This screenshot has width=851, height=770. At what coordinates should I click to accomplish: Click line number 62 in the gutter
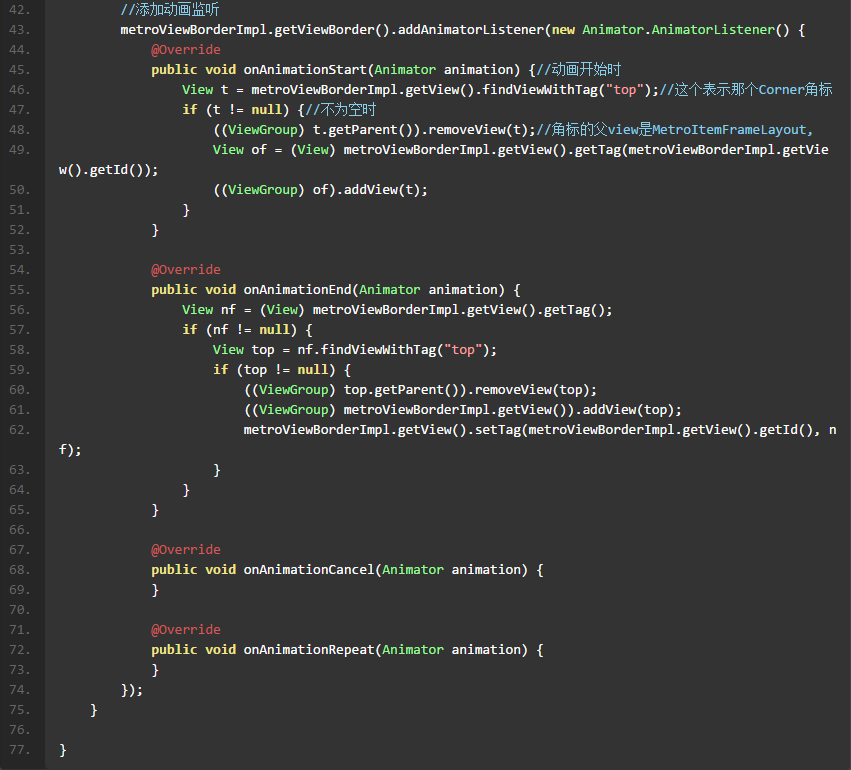[x=20, y=430]
